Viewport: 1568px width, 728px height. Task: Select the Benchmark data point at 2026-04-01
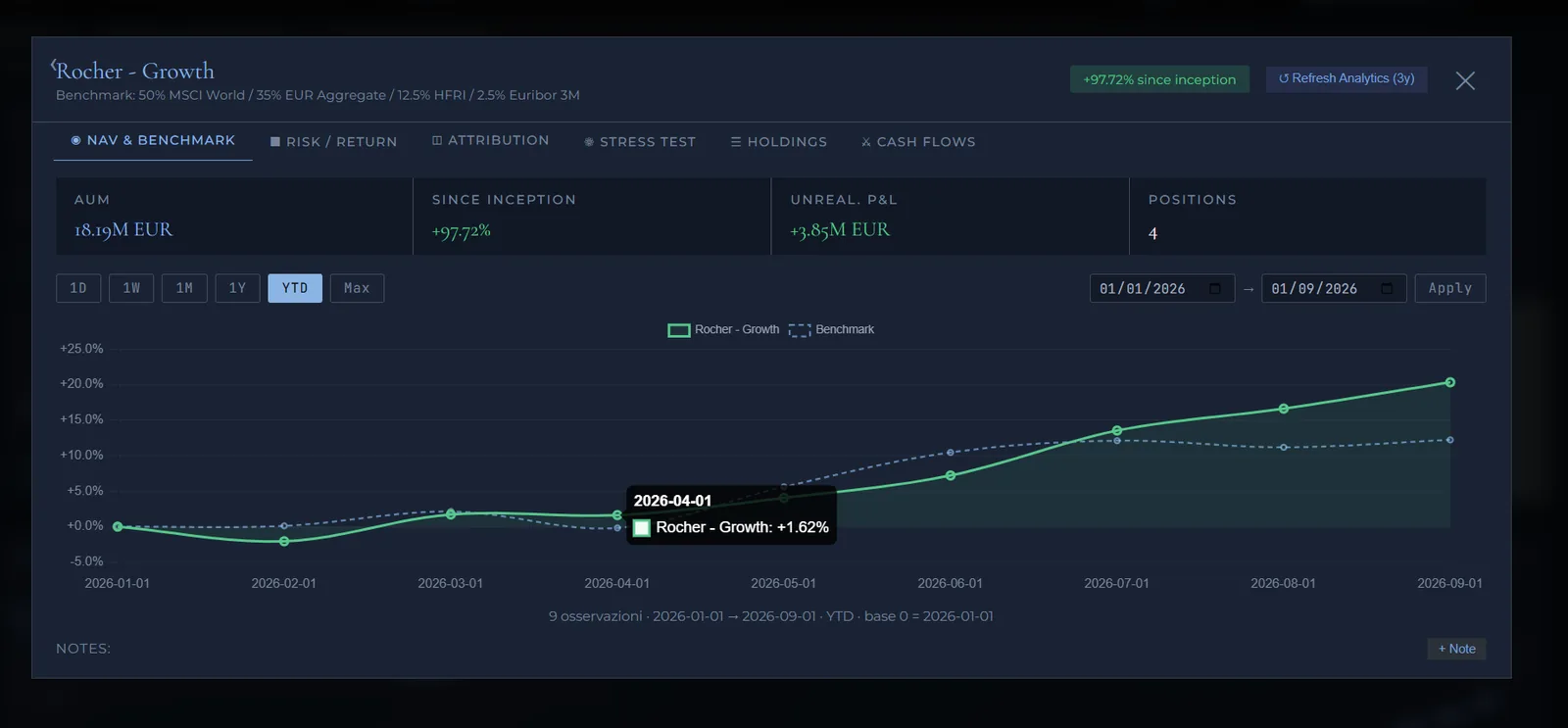[617, 528]
